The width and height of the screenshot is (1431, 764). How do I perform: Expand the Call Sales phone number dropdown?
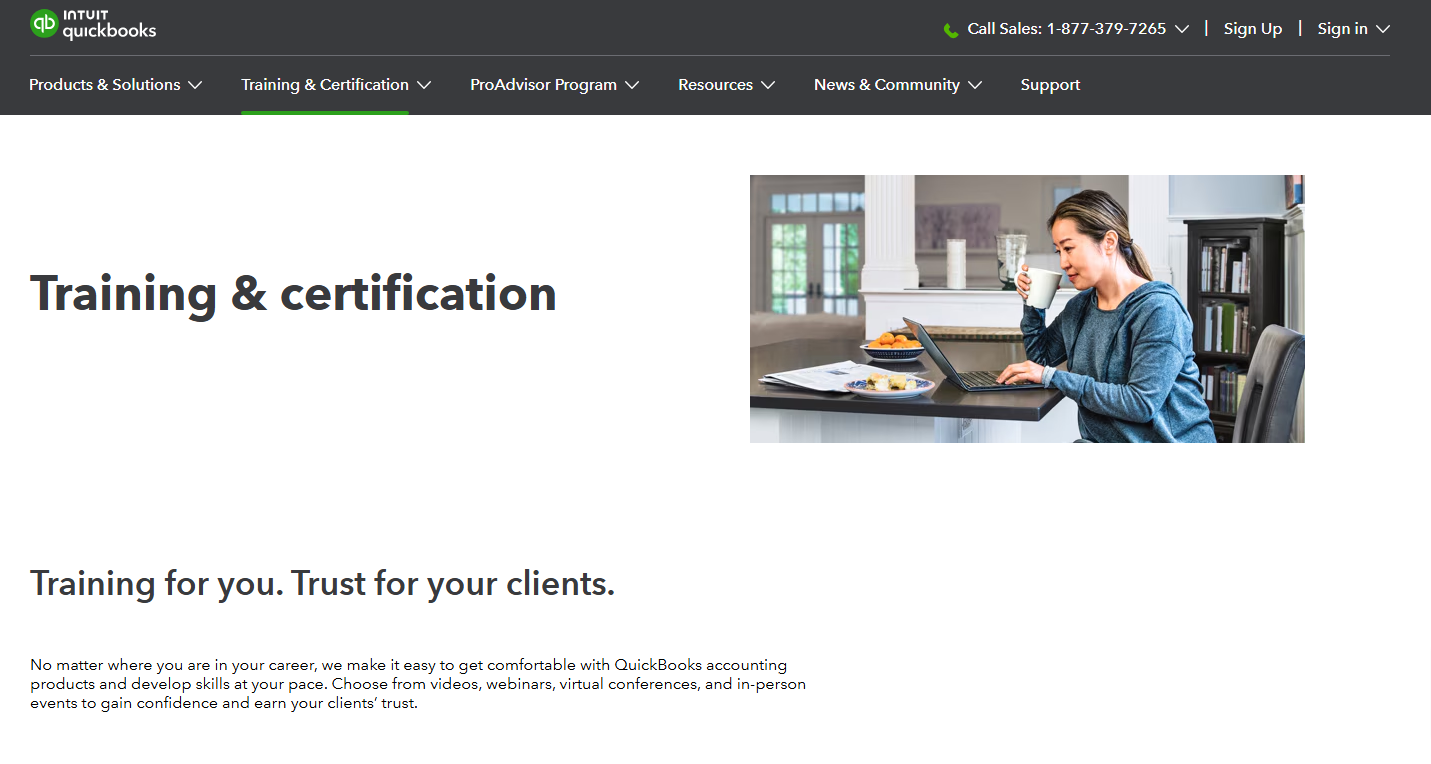(1182, 29)
